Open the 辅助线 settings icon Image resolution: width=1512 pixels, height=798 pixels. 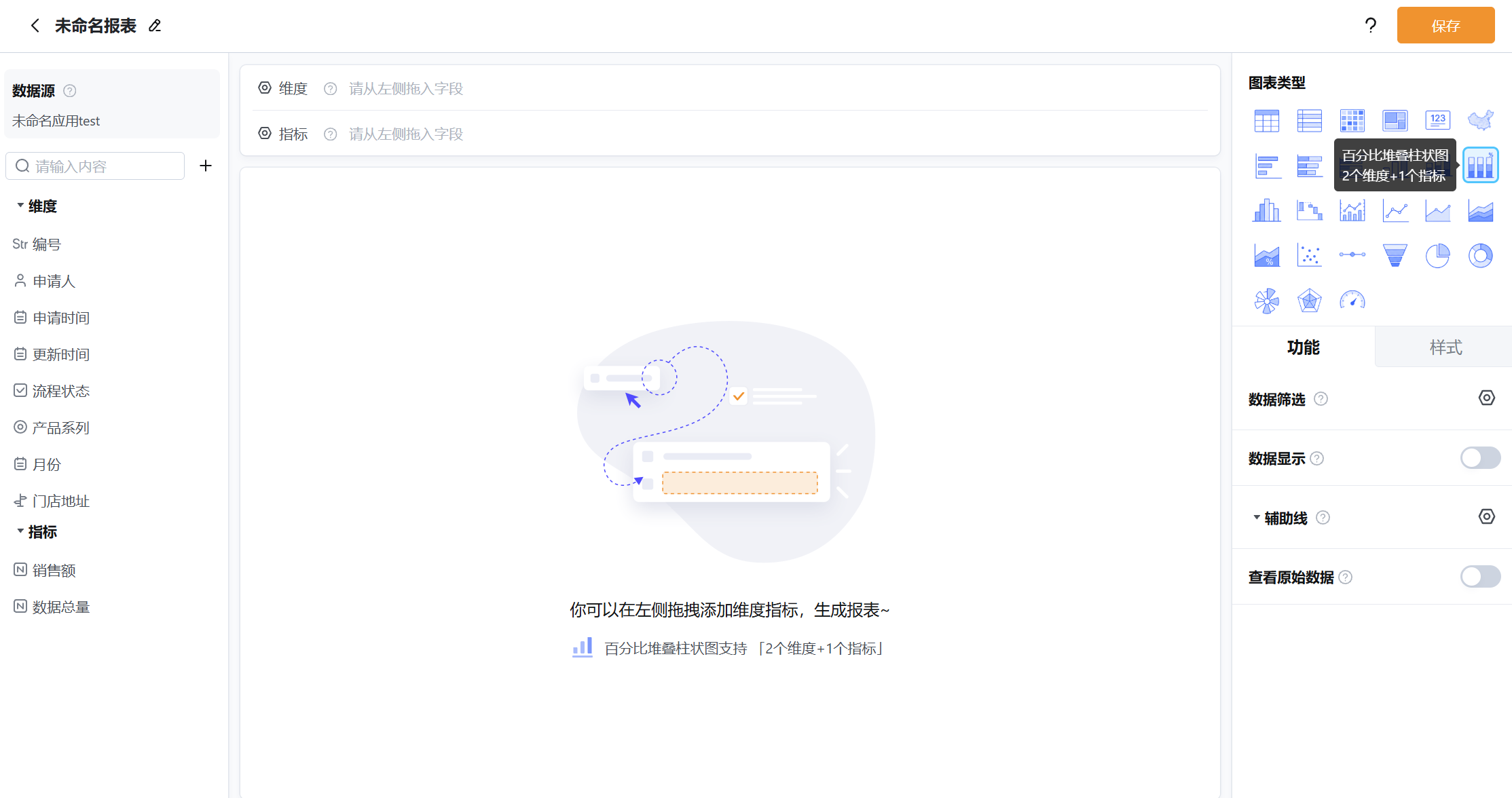[1486, 517]
